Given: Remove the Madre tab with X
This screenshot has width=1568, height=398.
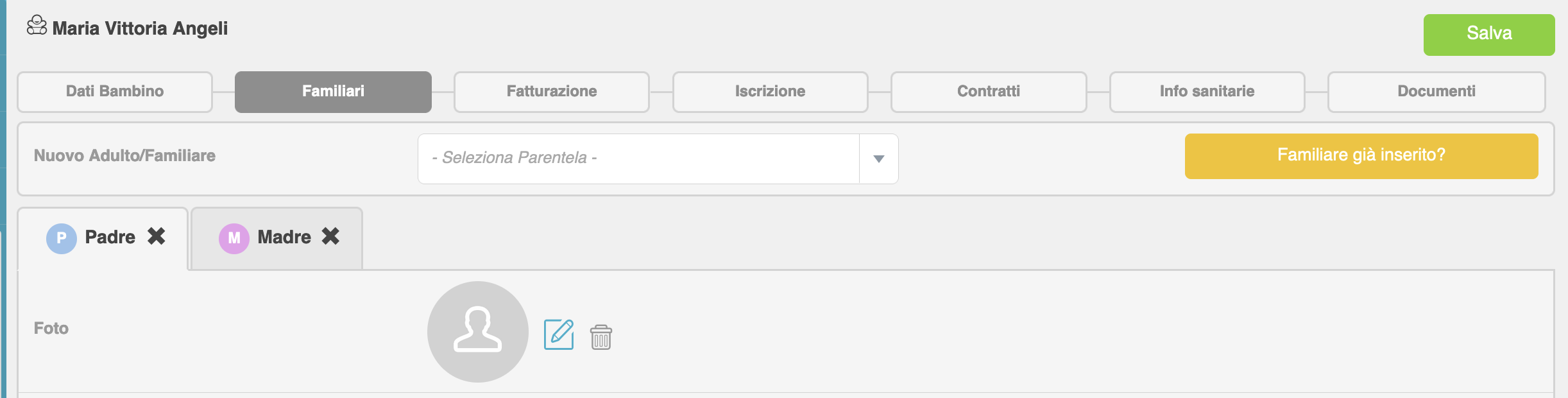Looking at the screenshot, I should (x=330, y=236).
